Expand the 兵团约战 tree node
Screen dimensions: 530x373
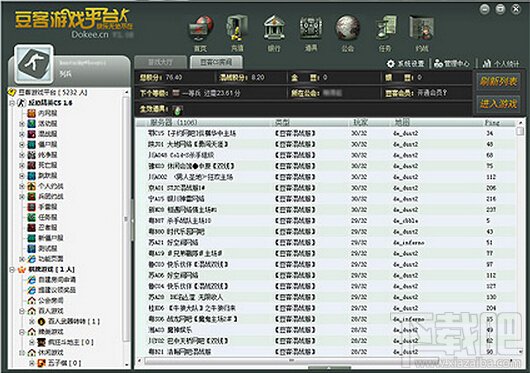tap(22, 197)
